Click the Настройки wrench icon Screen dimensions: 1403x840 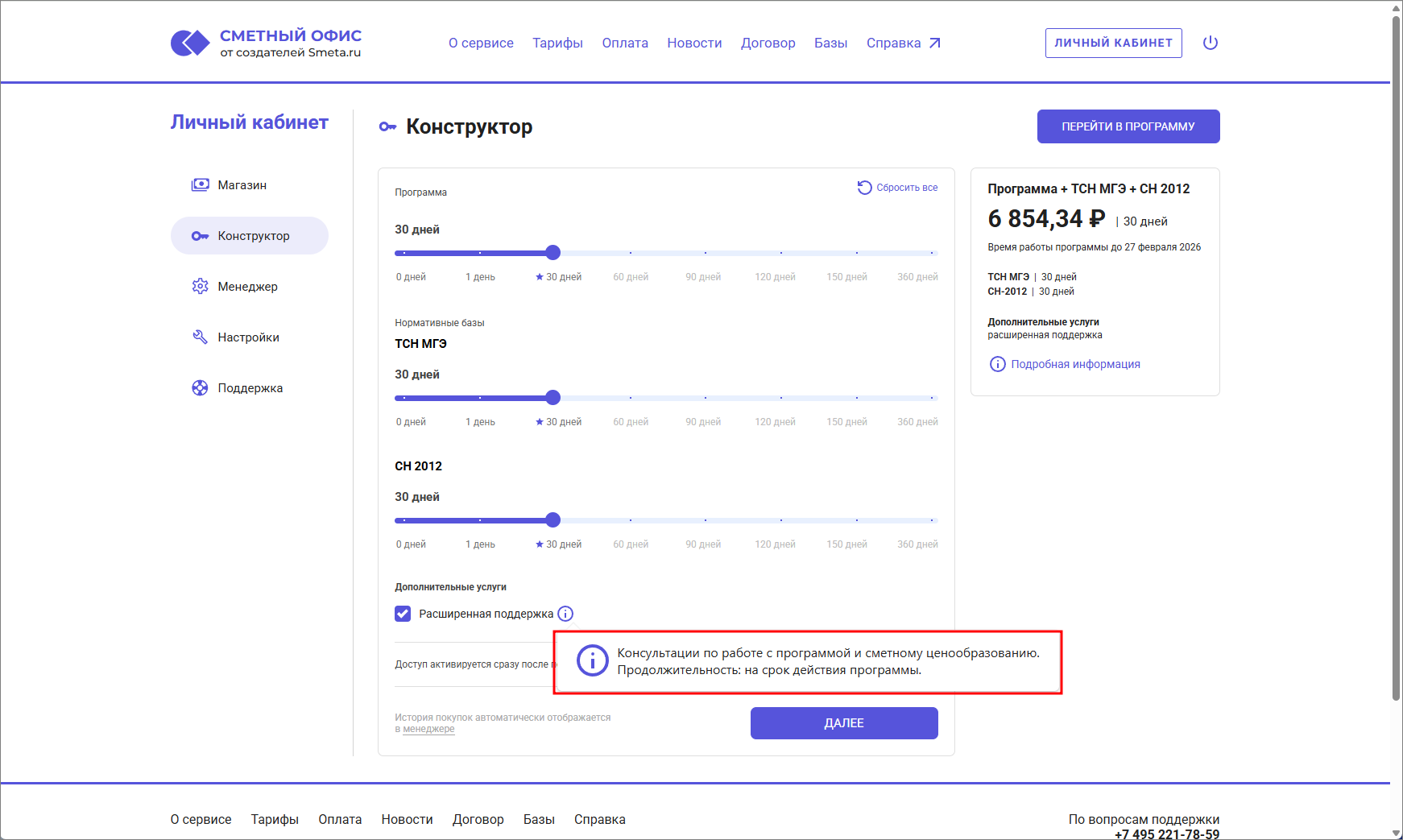coord(200,337)
